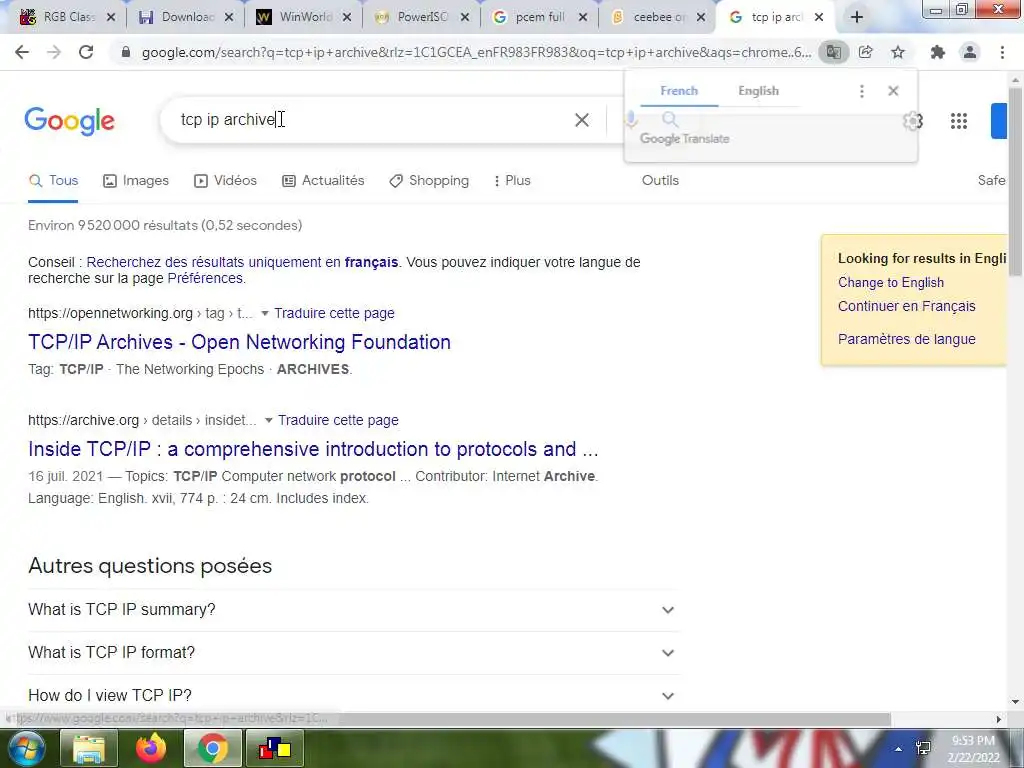The height and width of the screenshot is (768, 1024).
Task: Select French in Translate popup
Action: pos(679,91)
